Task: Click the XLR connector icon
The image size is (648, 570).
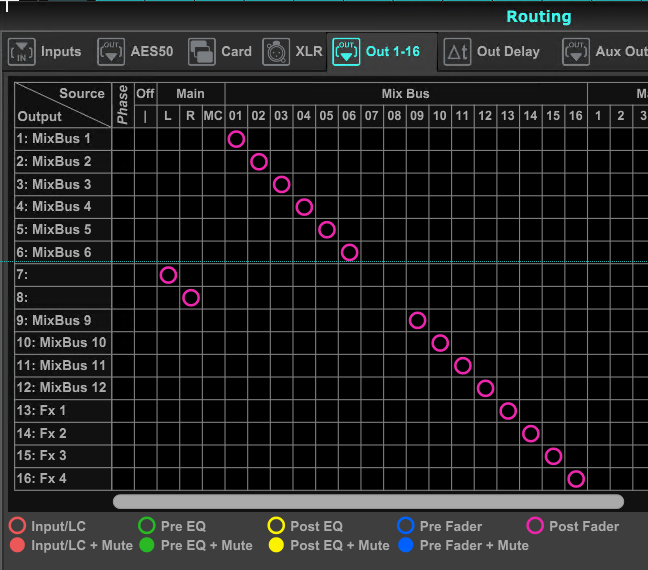Action: tap(276, 52)
